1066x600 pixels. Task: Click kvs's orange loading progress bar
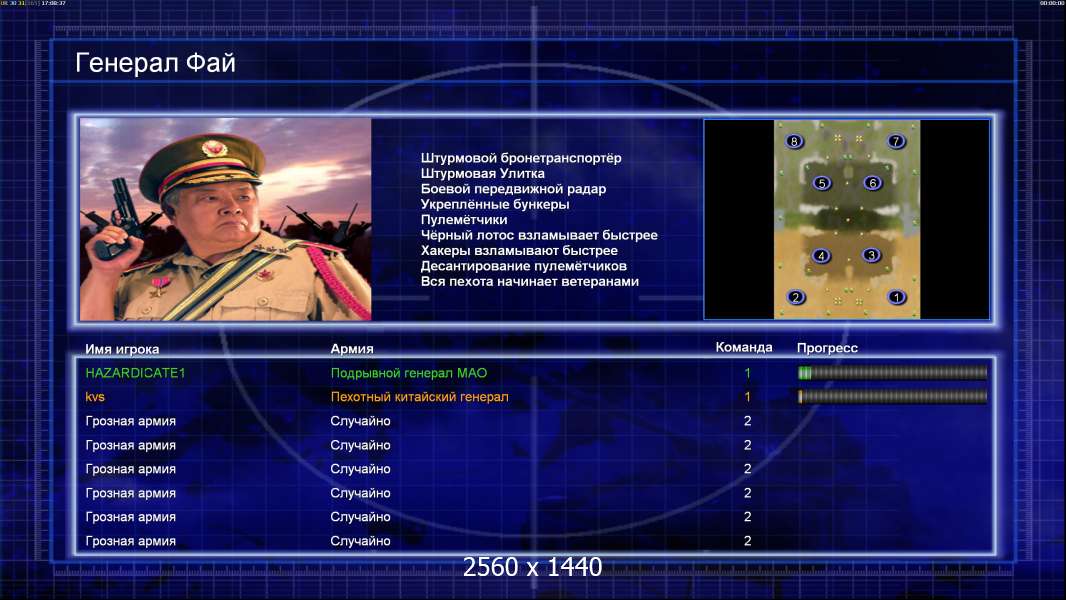pyautogui.click(x=892, y=396)
